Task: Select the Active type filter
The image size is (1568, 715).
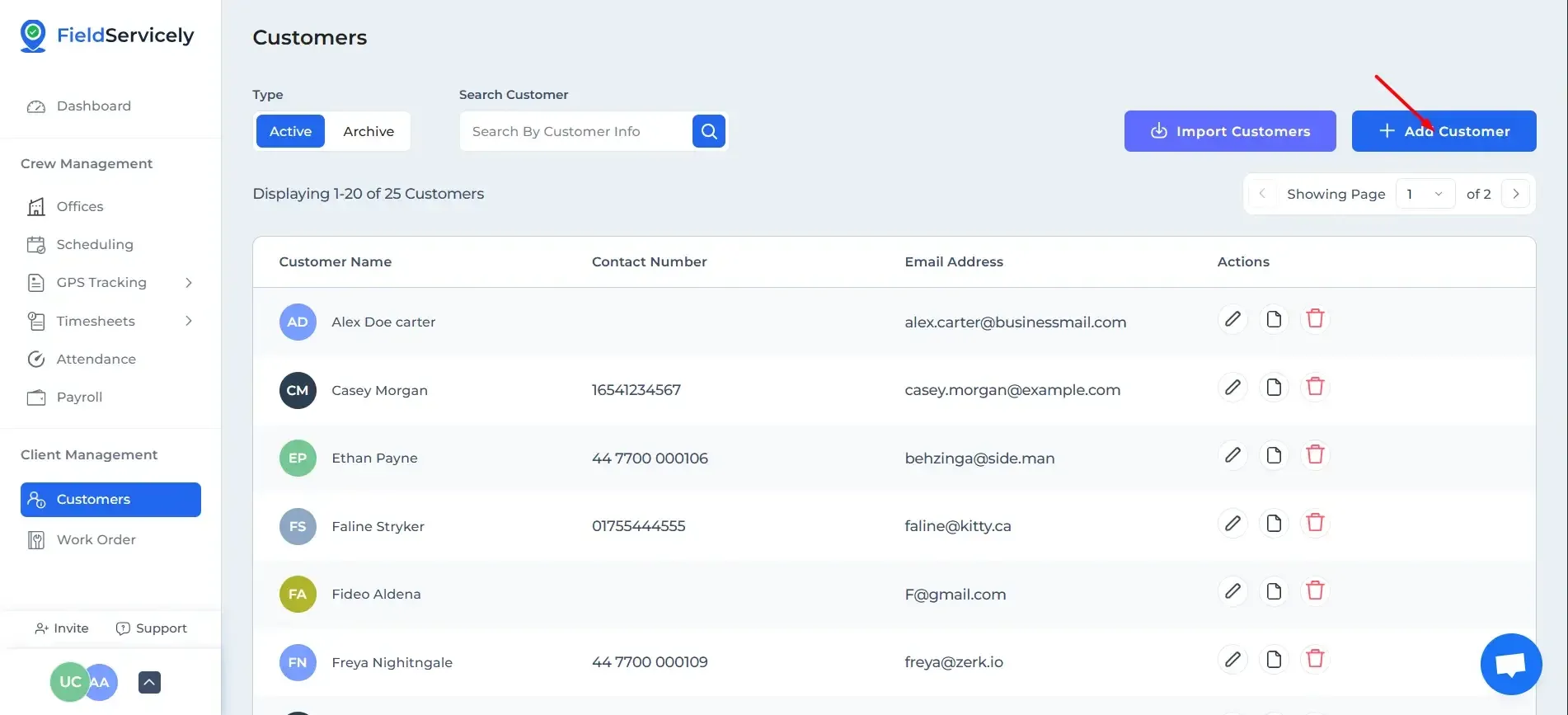Action: [x=290, y=131]
